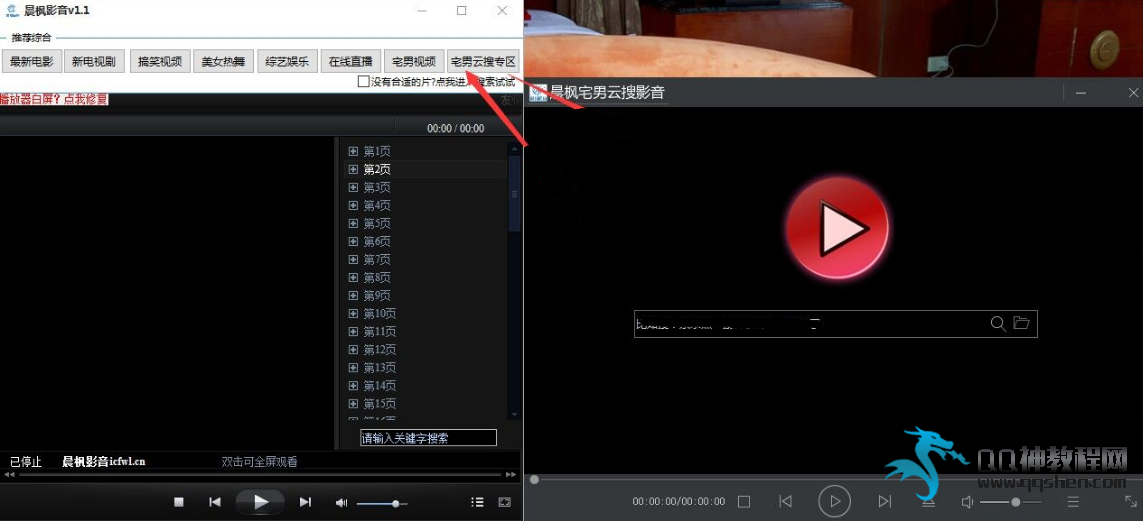The height and width of the screenshot is (521, 1143).
Task: Rewind using the small double-left arrow icon
Action: coord(9,474)
